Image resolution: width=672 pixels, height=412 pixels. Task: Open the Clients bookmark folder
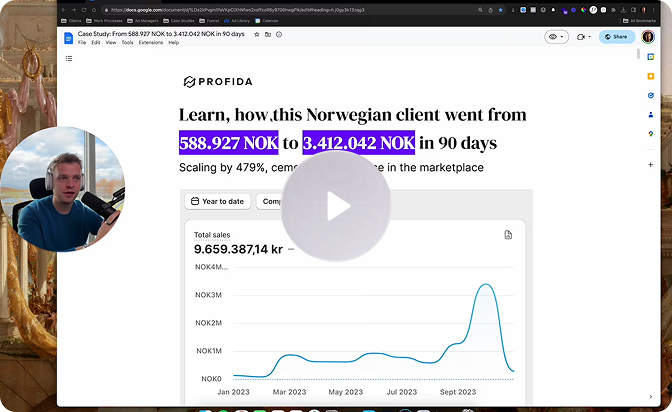tap(71, 21)
